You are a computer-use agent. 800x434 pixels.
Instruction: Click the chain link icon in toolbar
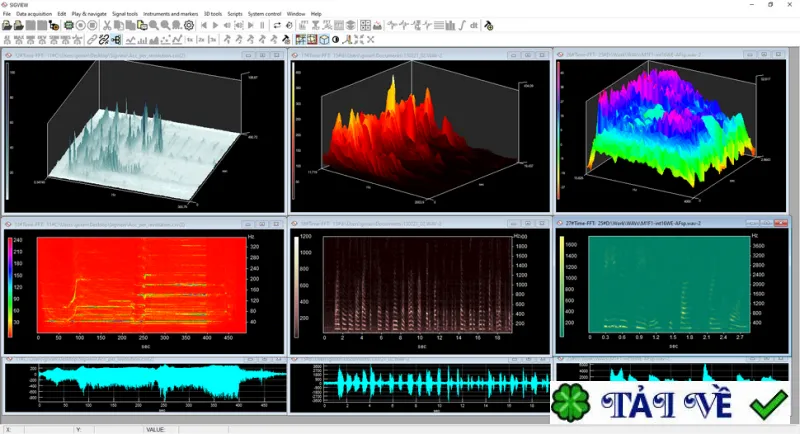click(x=92, y=39)
